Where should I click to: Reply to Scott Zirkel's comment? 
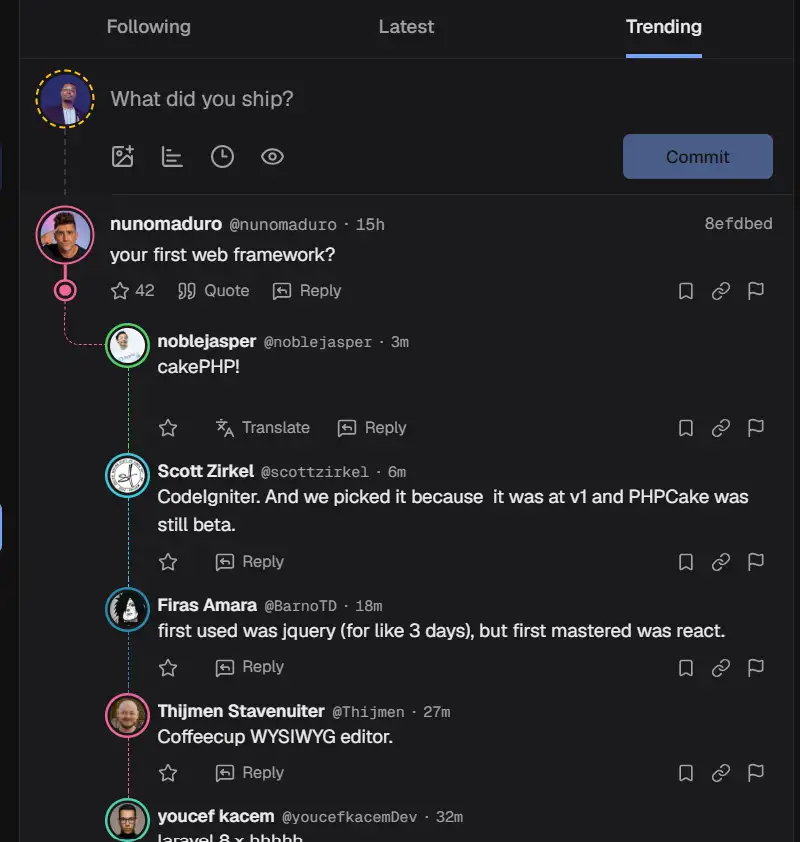[249, 561]
